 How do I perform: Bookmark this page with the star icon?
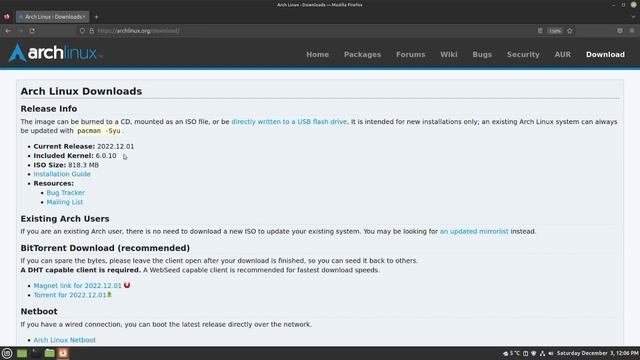pos(570,31)
